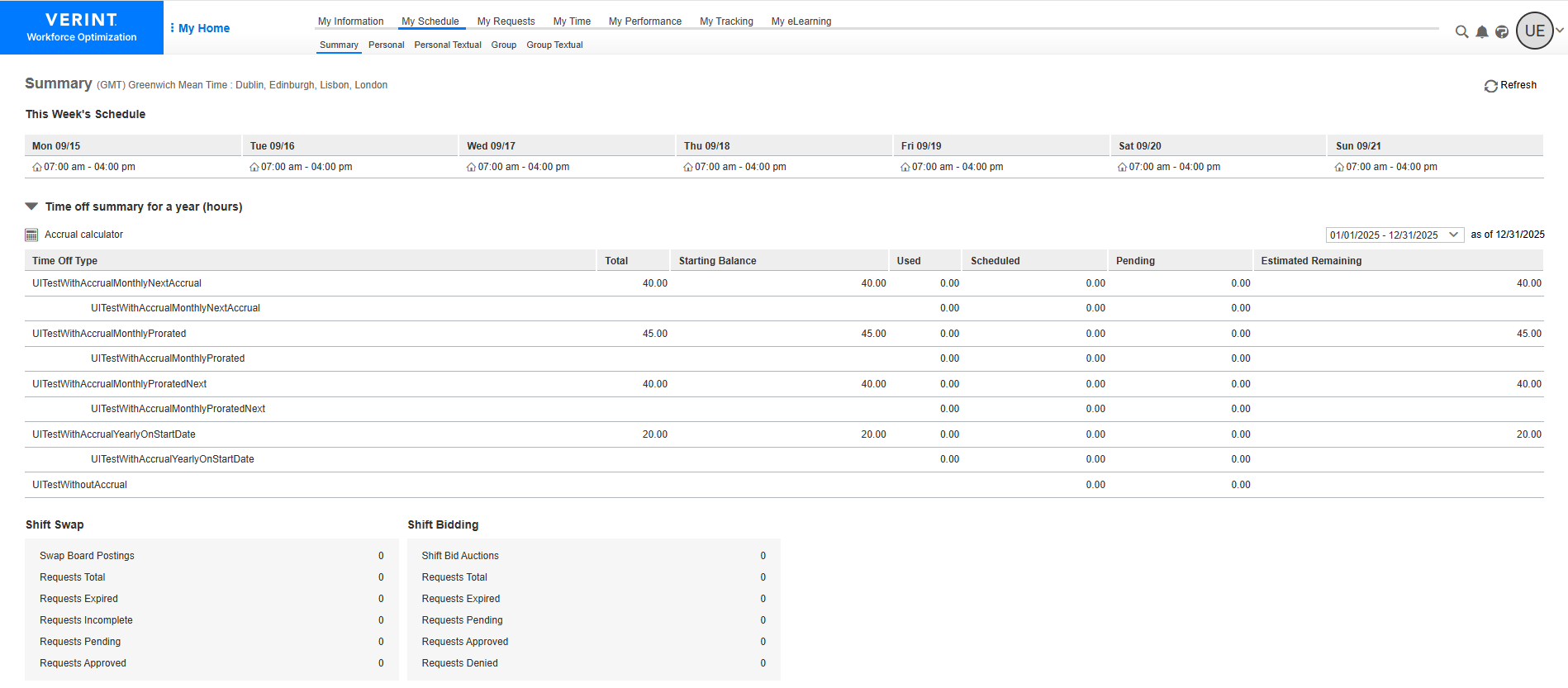
Task: Click the search magnifier icon
Action: 1461,31
